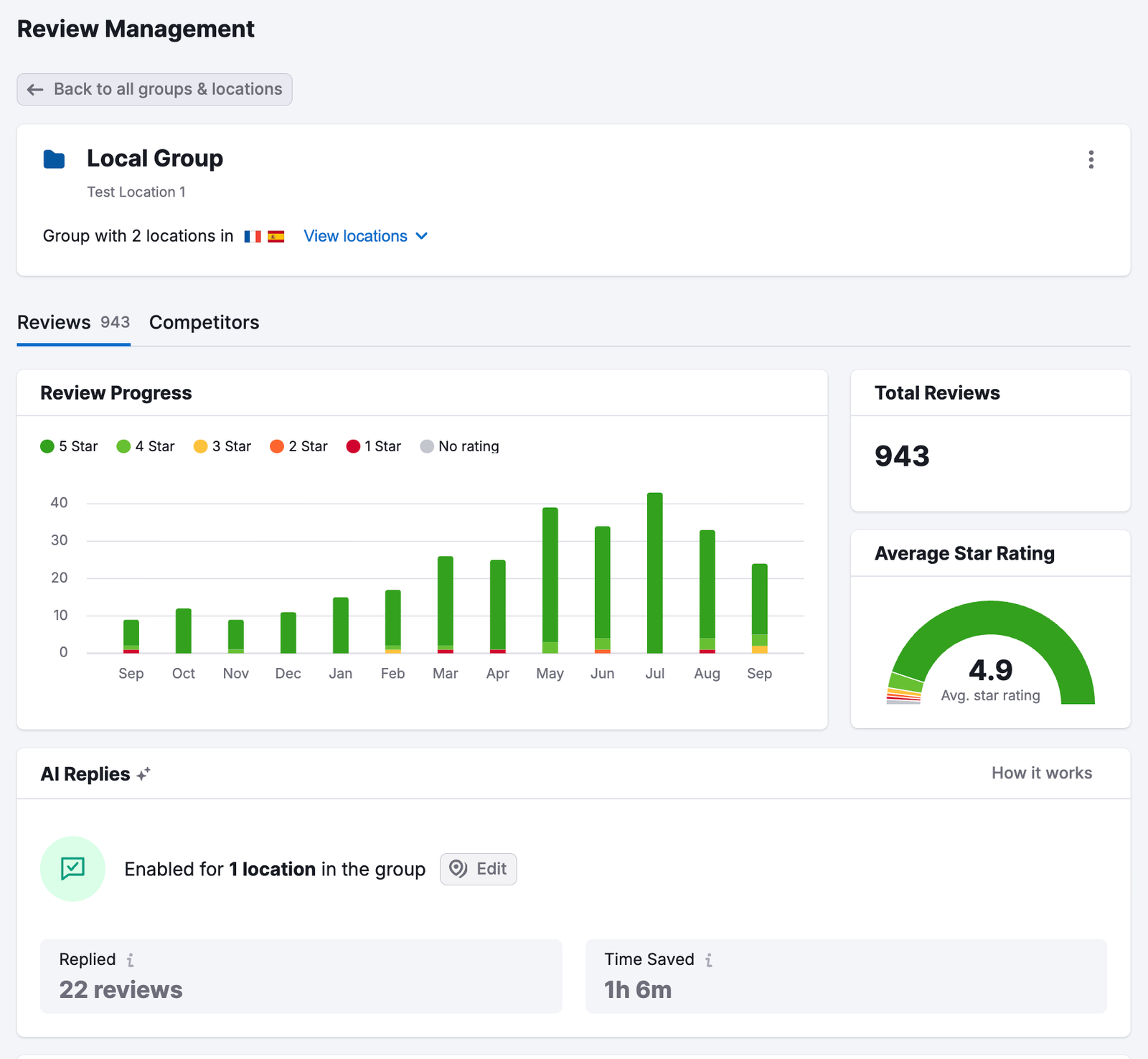Screen dimensions: 1148x1059
Task: Click the info icon next to Replied
Action: coord(130,960)
